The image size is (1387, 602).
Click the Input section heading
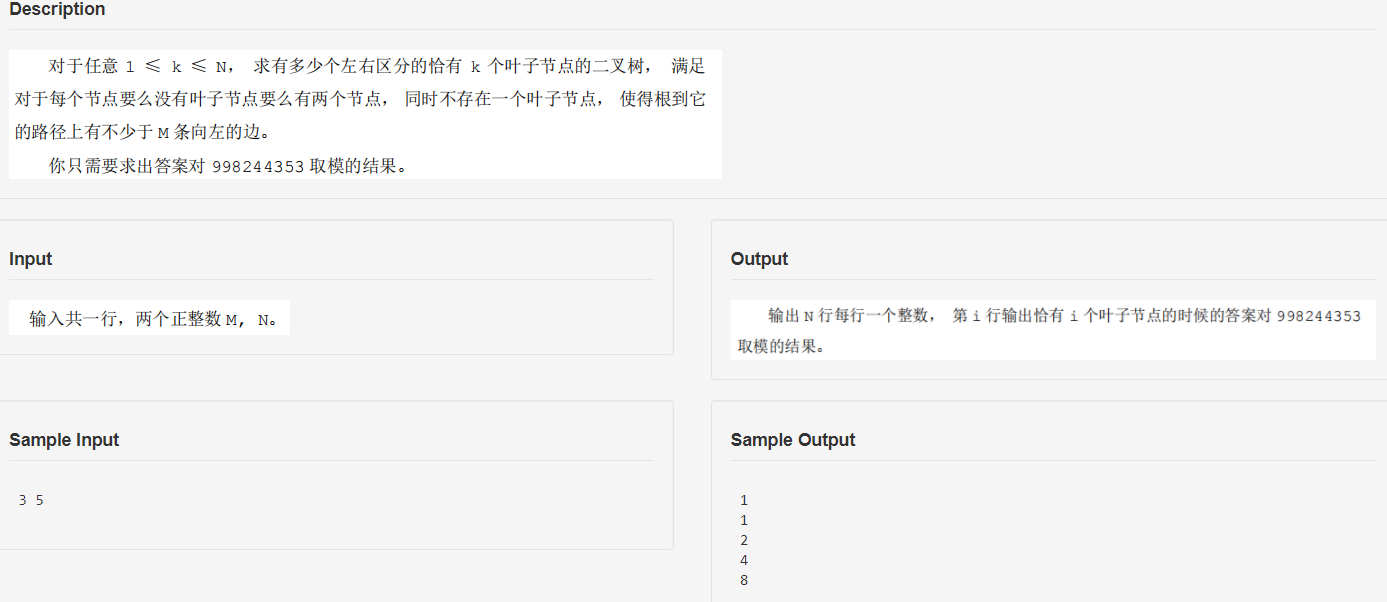click(30, 259)
